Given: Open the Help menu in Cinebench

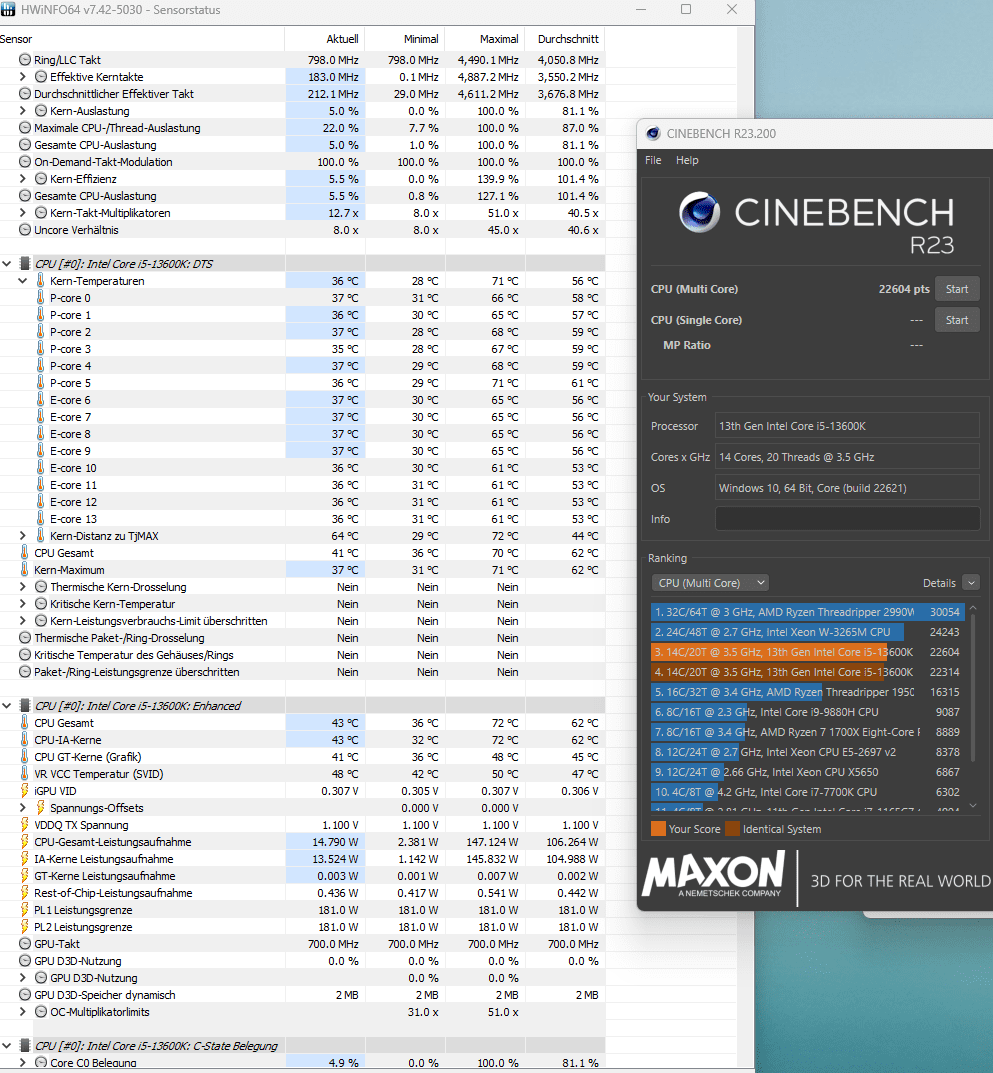Looking at the screenshot, I should pos(687,160).
